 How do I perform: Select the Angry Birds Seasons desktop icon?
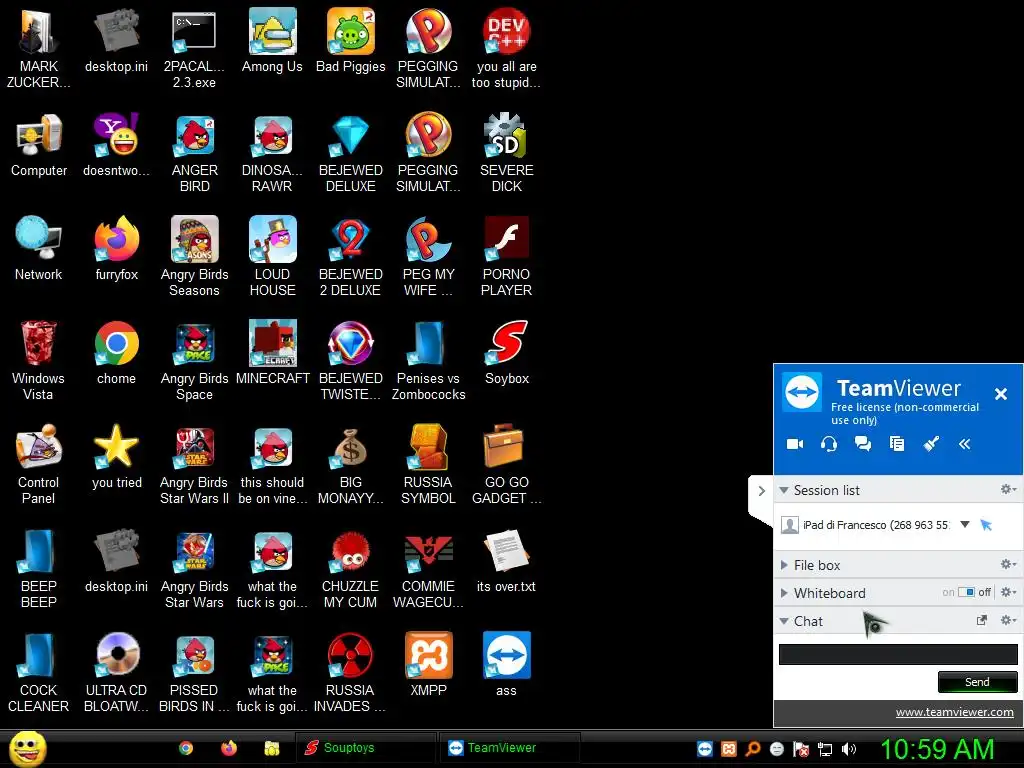point(195,257)
